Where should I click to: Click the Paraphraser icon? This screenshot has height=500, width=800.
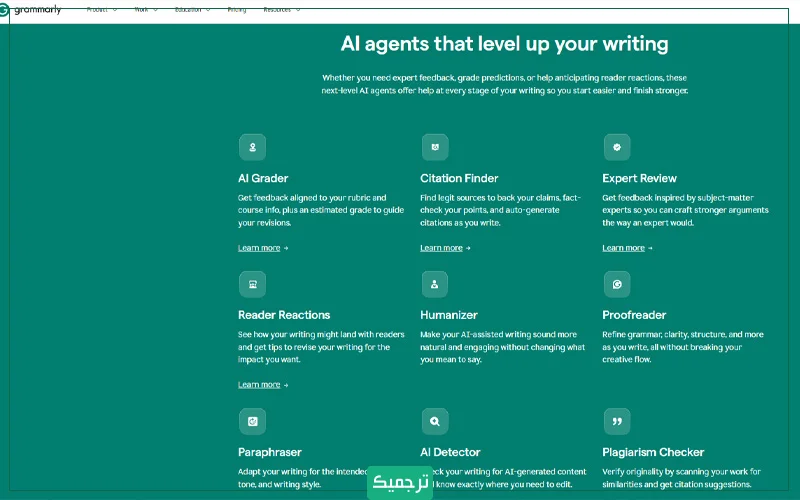252,421
